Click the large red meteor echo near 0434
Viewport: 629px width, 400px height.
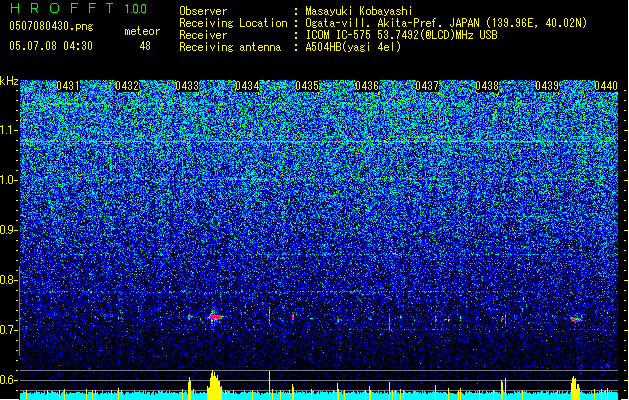[215, 317]
